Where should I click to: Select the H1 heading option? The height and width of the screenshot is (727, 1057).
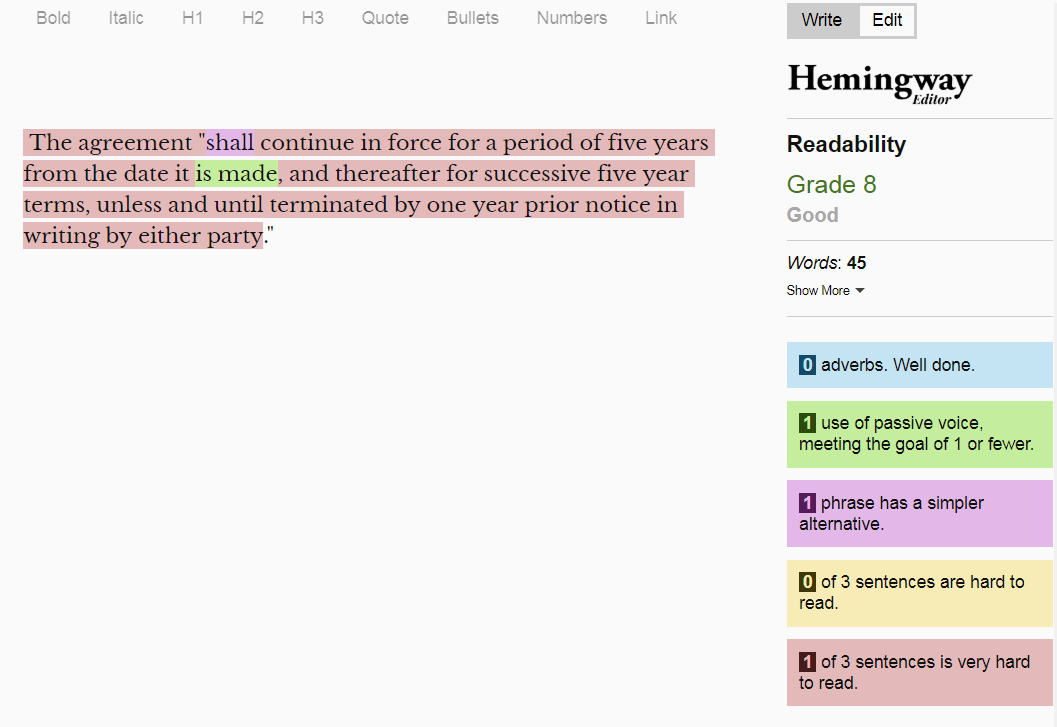[193, 18]
